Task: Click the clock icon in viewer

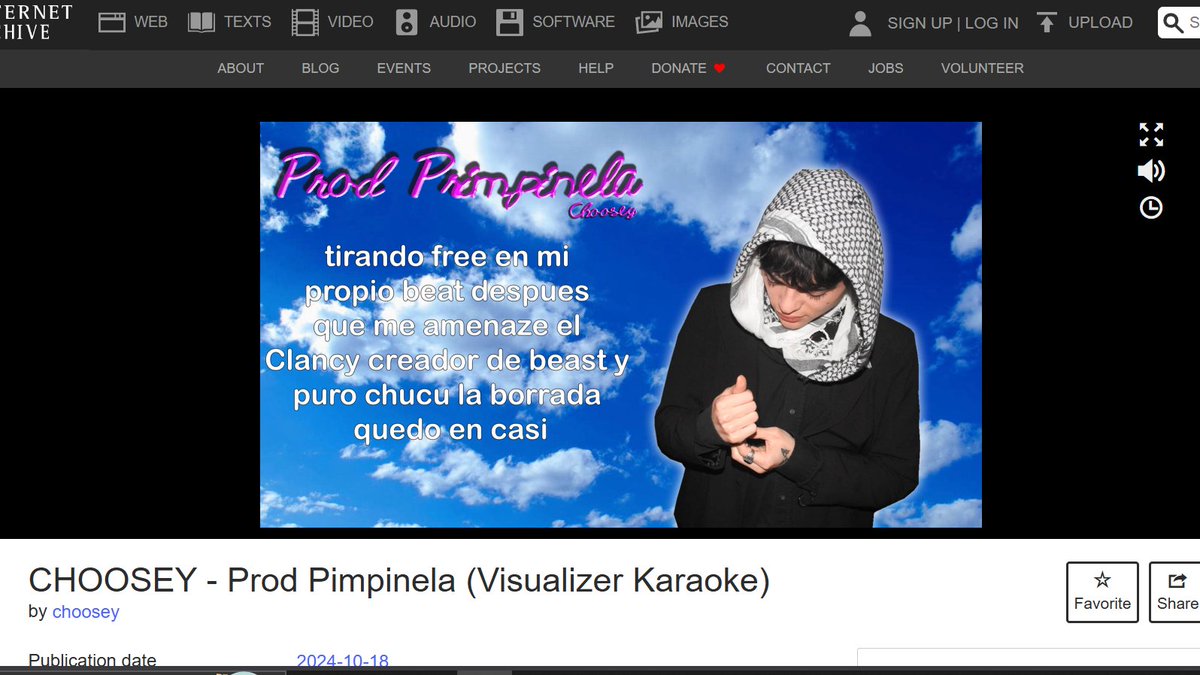Action: click(1151, 207)
